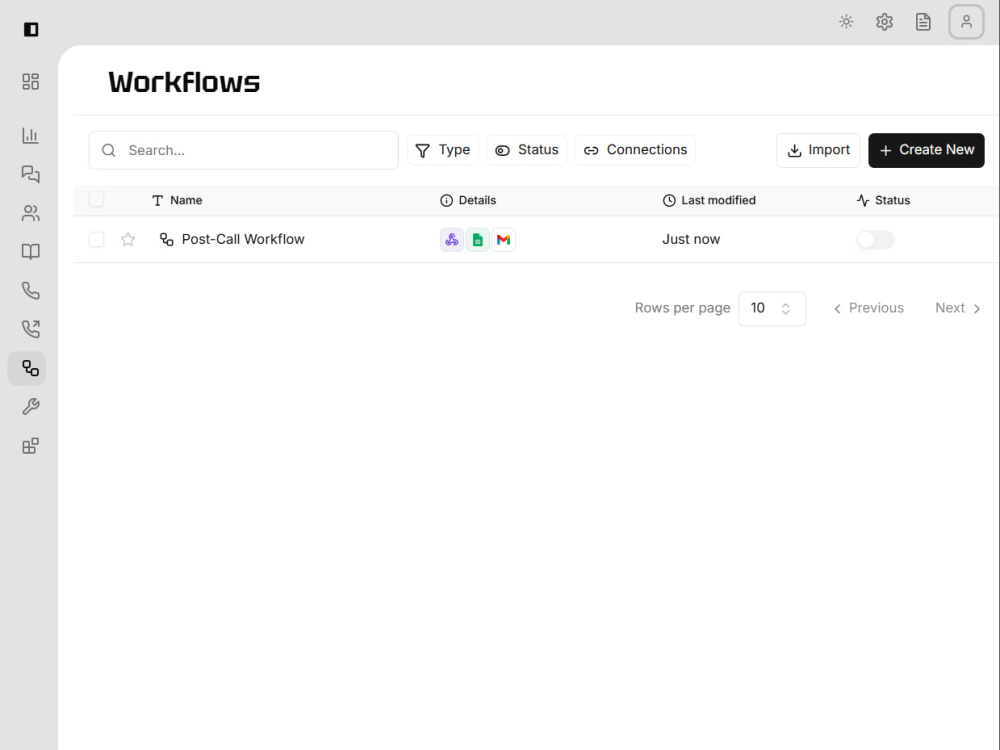Click the workflow icon beside Post-Call Workflow
This screenshot has width=1000, height=750.
(x=166, y=239)
